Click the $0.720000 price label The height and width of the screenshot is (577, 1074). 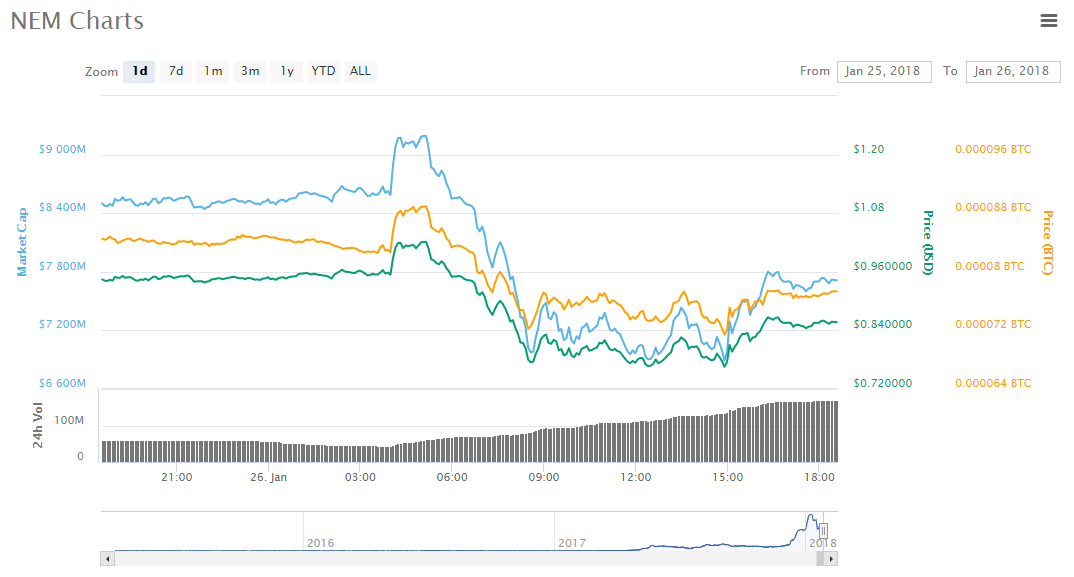883,384
